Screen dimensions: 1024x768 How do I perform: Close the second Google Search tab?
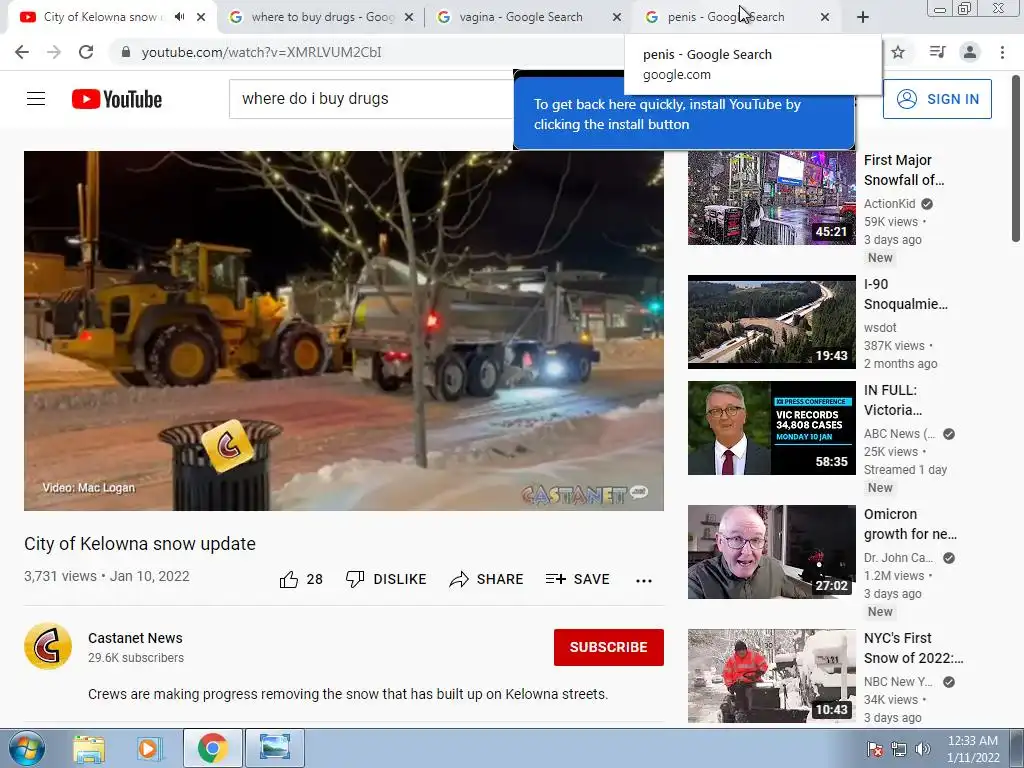click(616, 18)
